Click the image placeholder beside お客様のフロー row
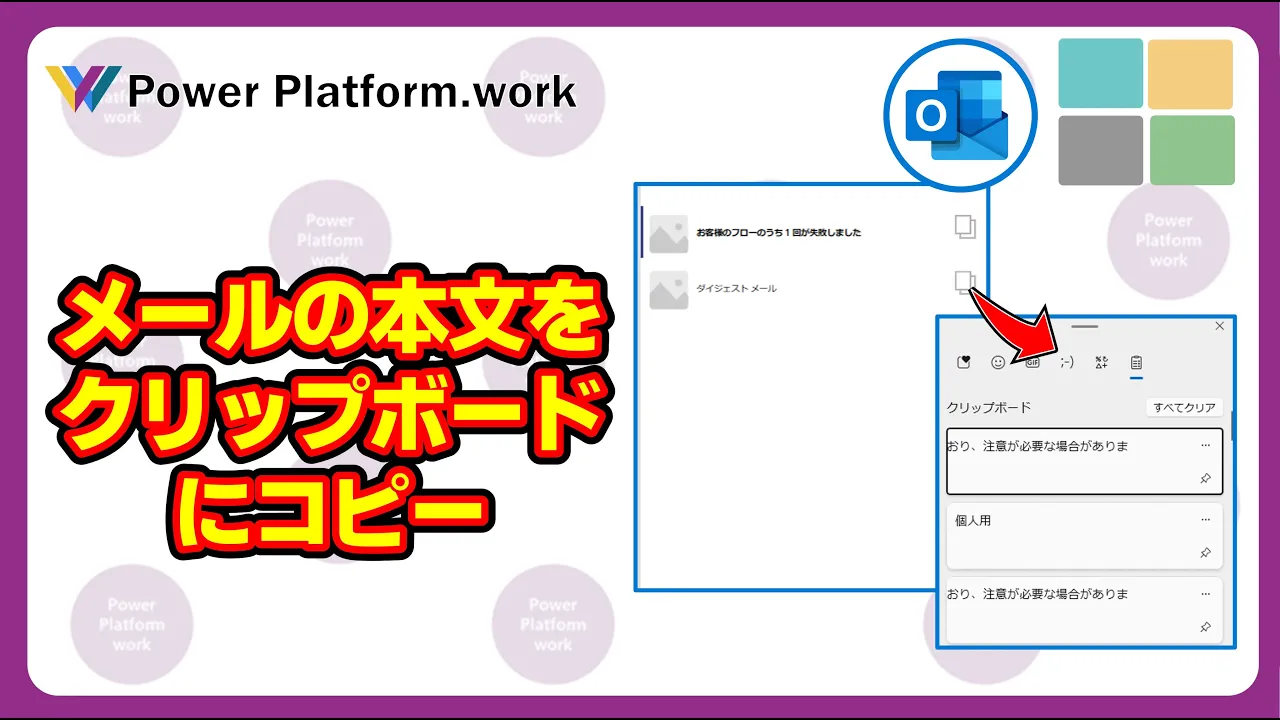 pyautogui.click(x=669, y=233)
